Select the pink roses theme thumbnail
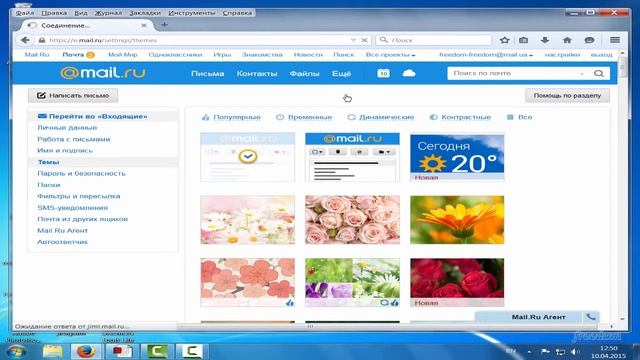Viewport: 640px width, 360px height. [352, 220]
